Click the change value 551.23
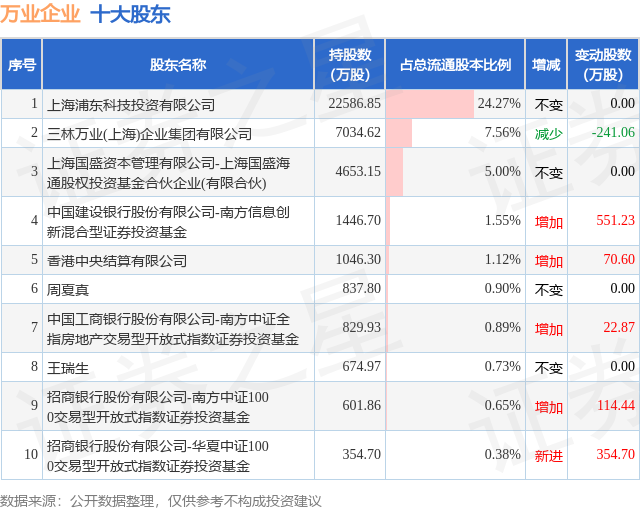This screenshot has height=510, width=640. tap(616, 220)
